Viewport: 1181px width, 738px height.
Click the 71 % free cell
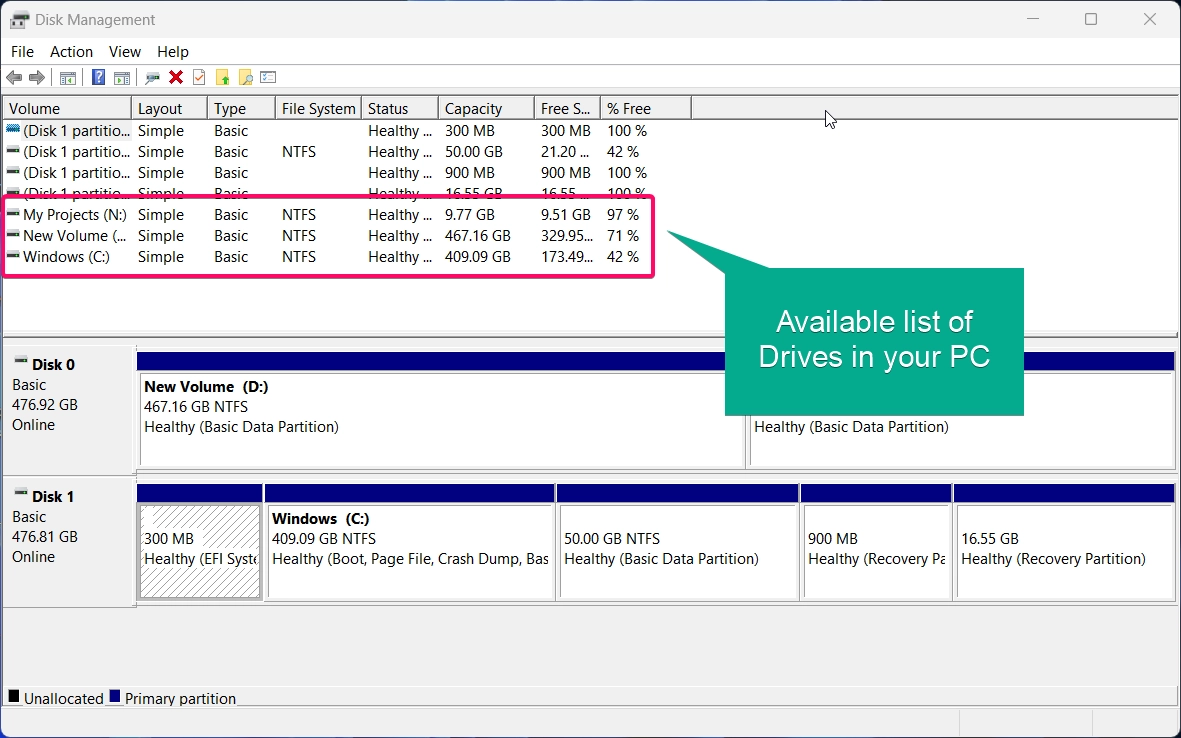tap(623, 236)
